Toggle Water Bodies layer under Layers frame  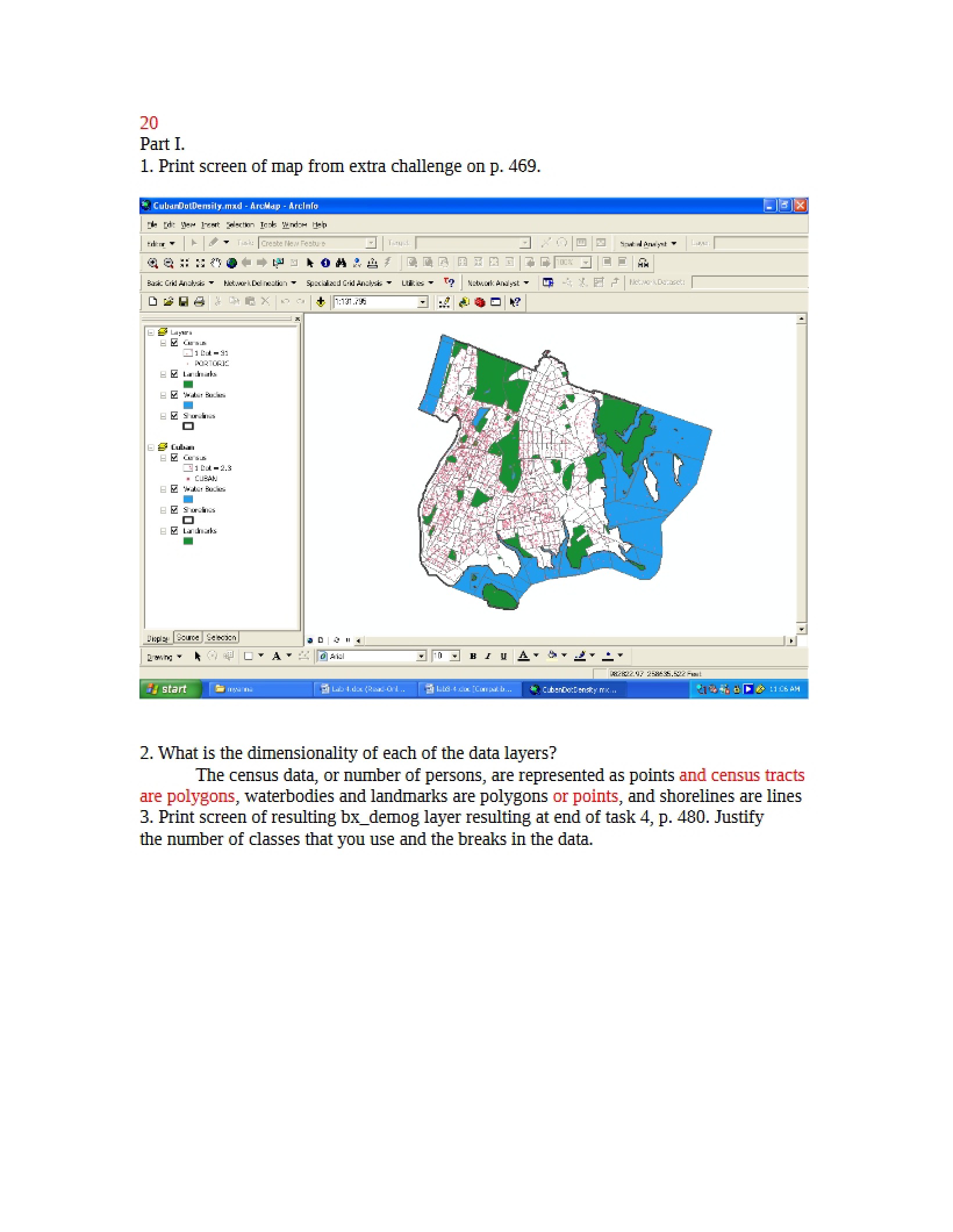click(174, 395)
